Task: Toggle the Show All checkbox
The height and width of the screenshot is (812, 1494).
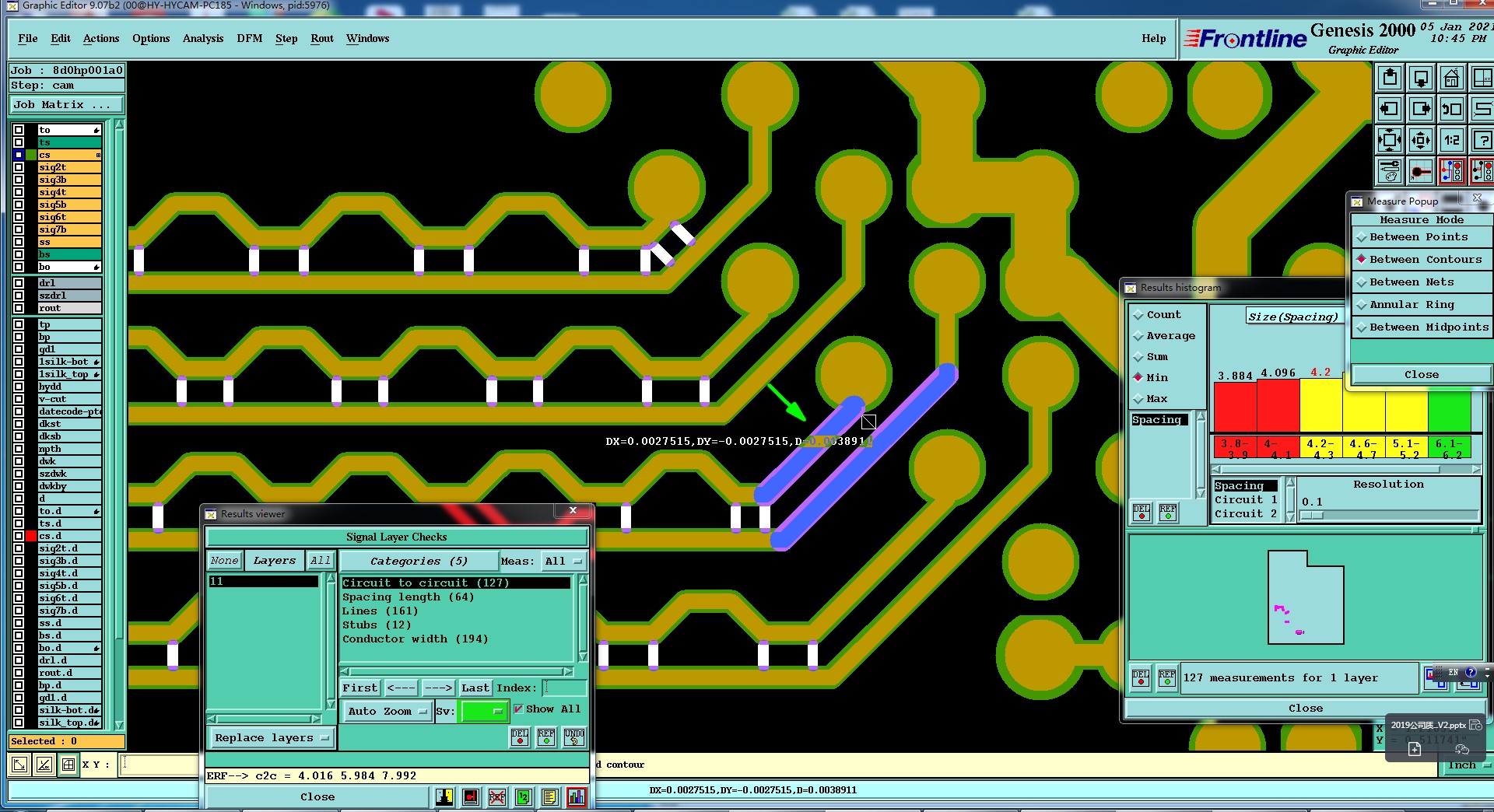Action: [x=518, y=709]
